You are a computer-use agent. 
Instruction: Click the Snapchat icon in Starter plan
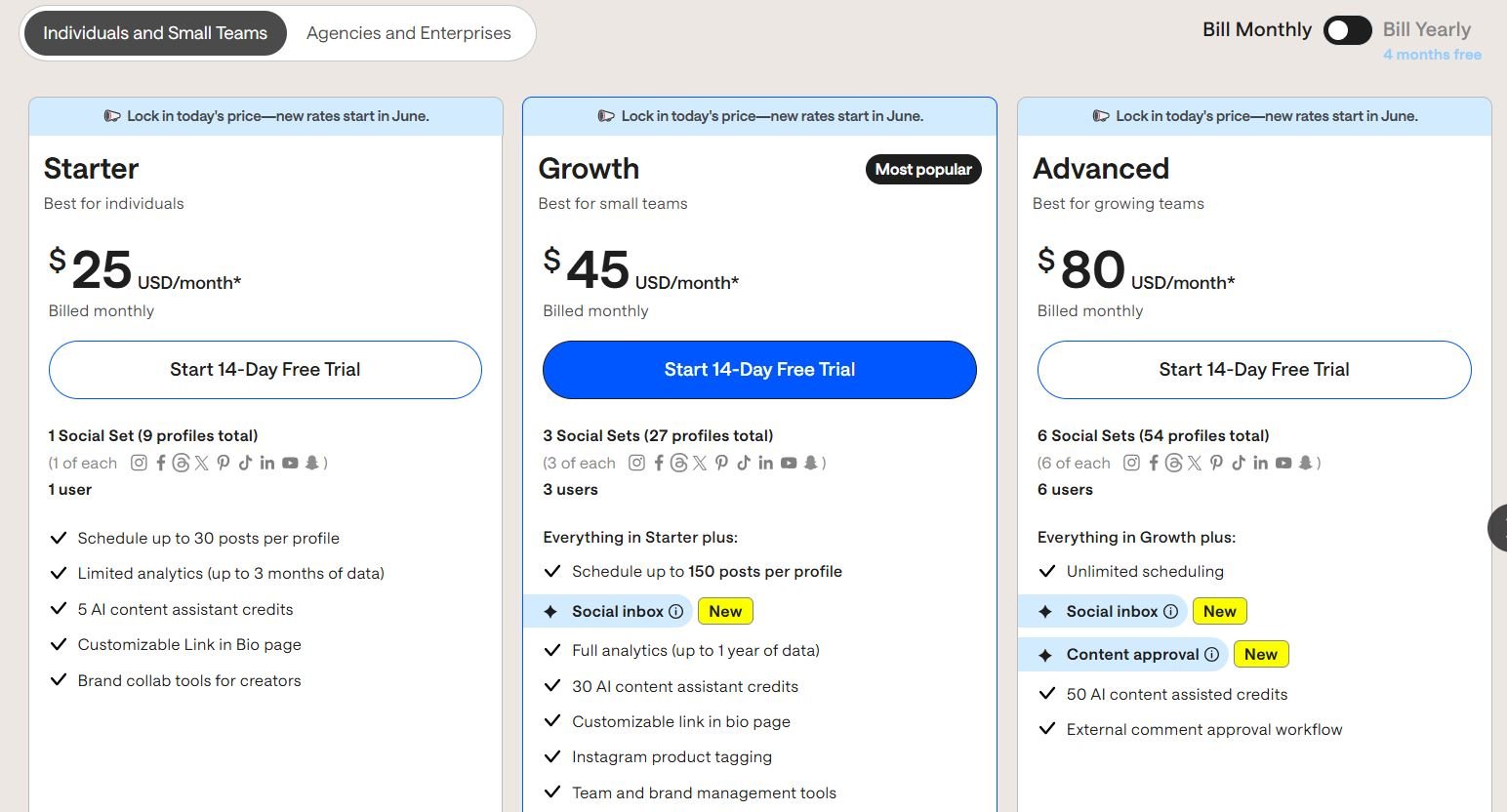click(312, 463)
